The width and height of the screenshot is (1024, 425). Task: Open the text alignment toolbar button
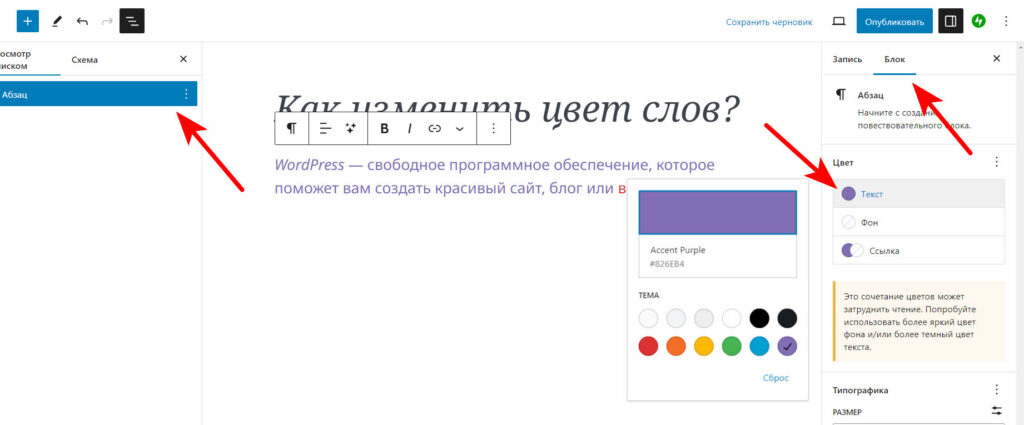click(325, 129)
